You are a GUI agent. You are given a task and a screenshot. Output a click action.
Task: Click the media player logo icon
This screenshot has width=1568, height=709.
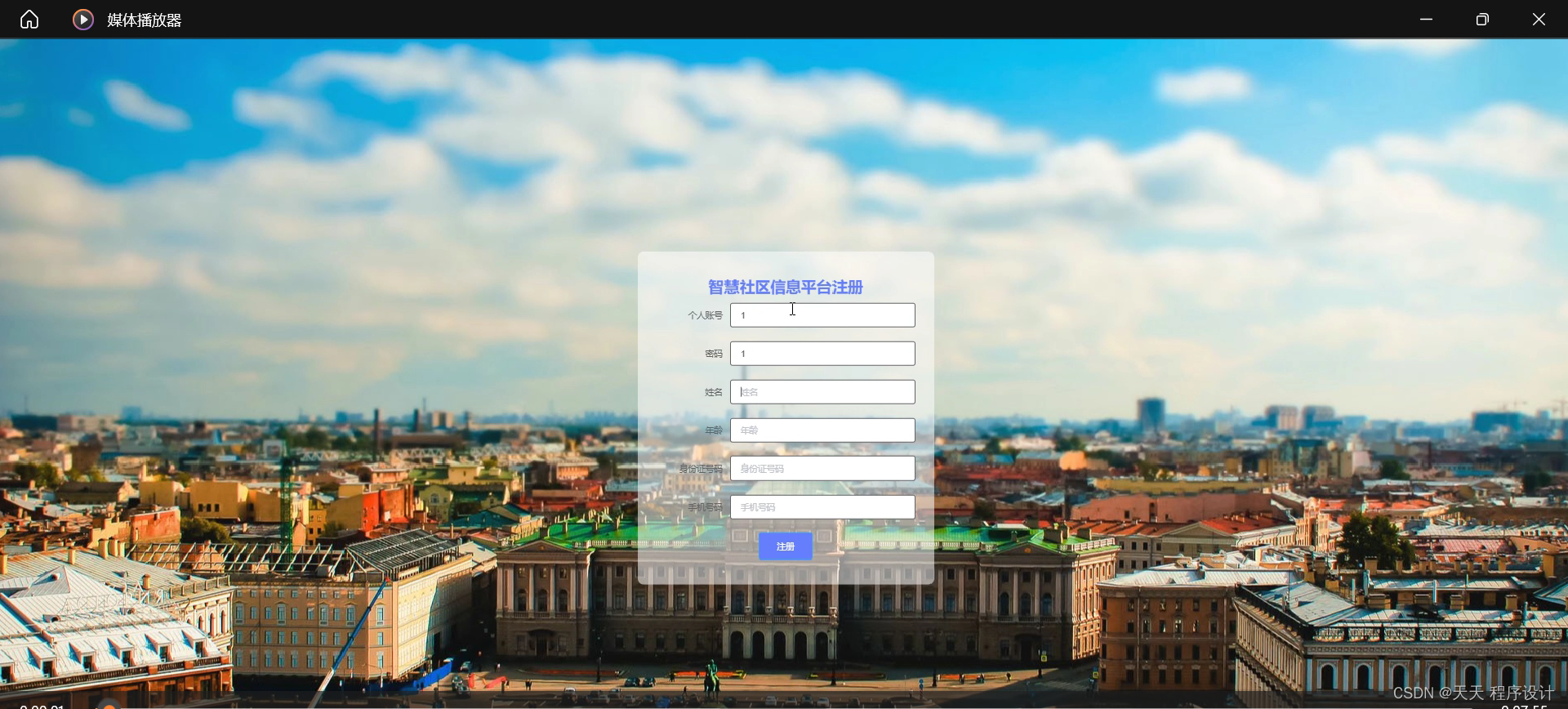[83, 19]
